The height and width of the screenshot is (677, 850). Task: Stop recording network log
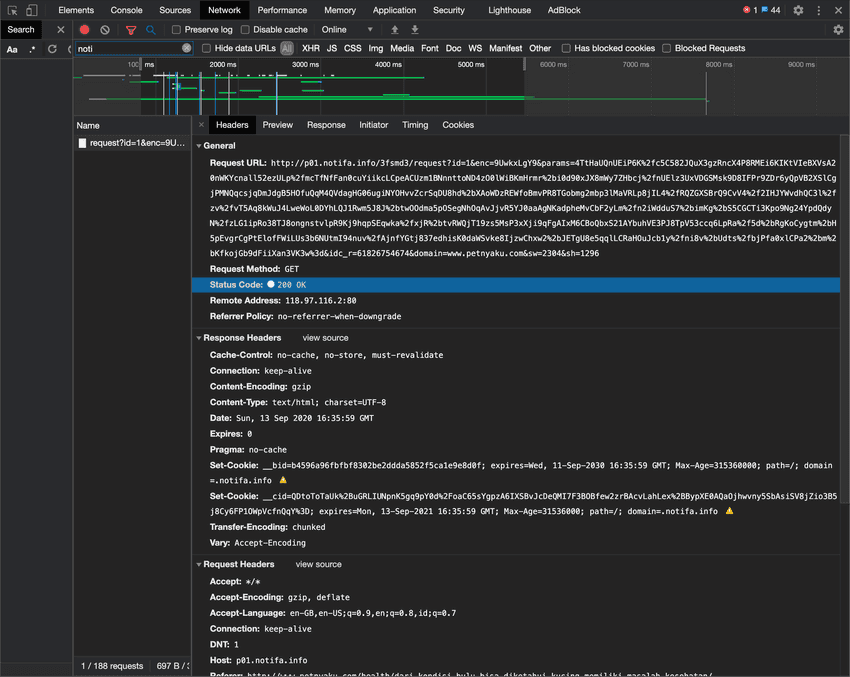coord(84,30)
